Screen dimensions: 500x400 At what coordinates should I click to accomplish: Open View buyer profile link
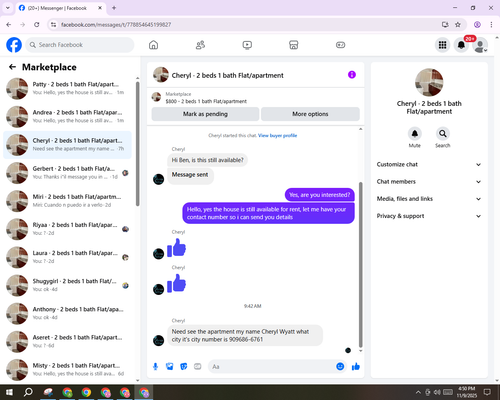tap(277, 135)
